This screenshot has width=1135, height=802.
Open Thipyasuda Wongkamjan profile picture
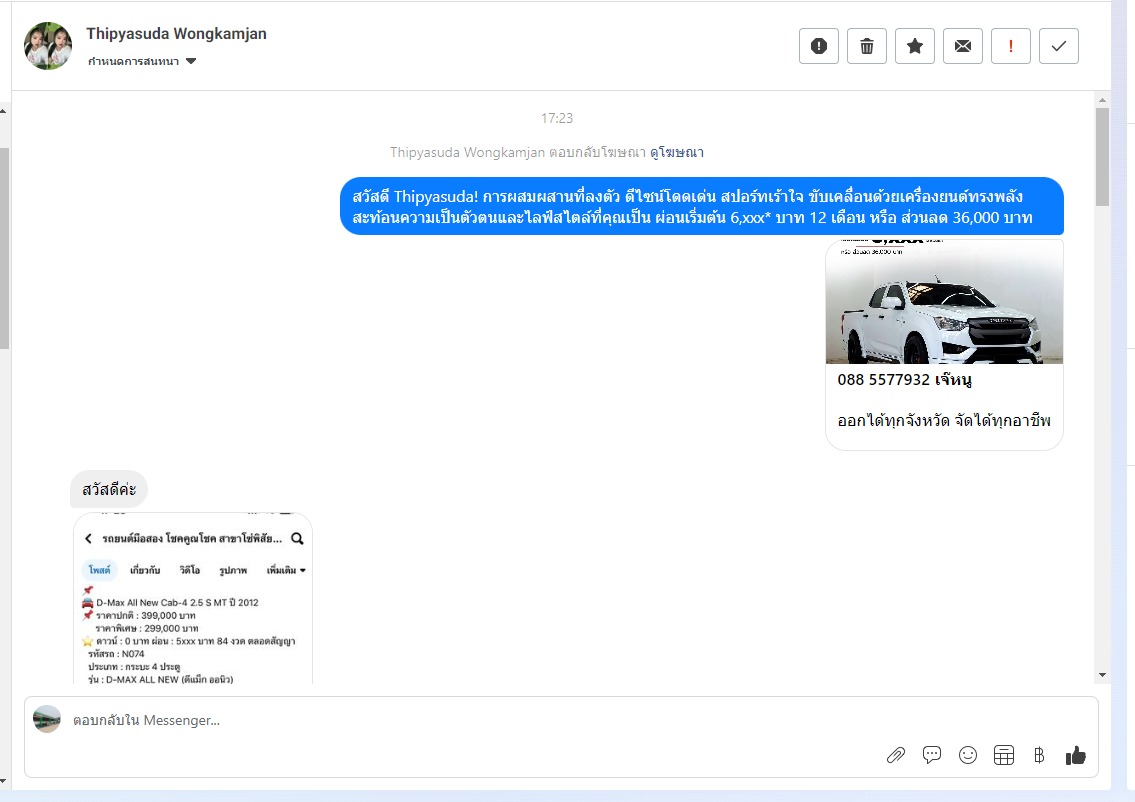[x=48, y=46]
